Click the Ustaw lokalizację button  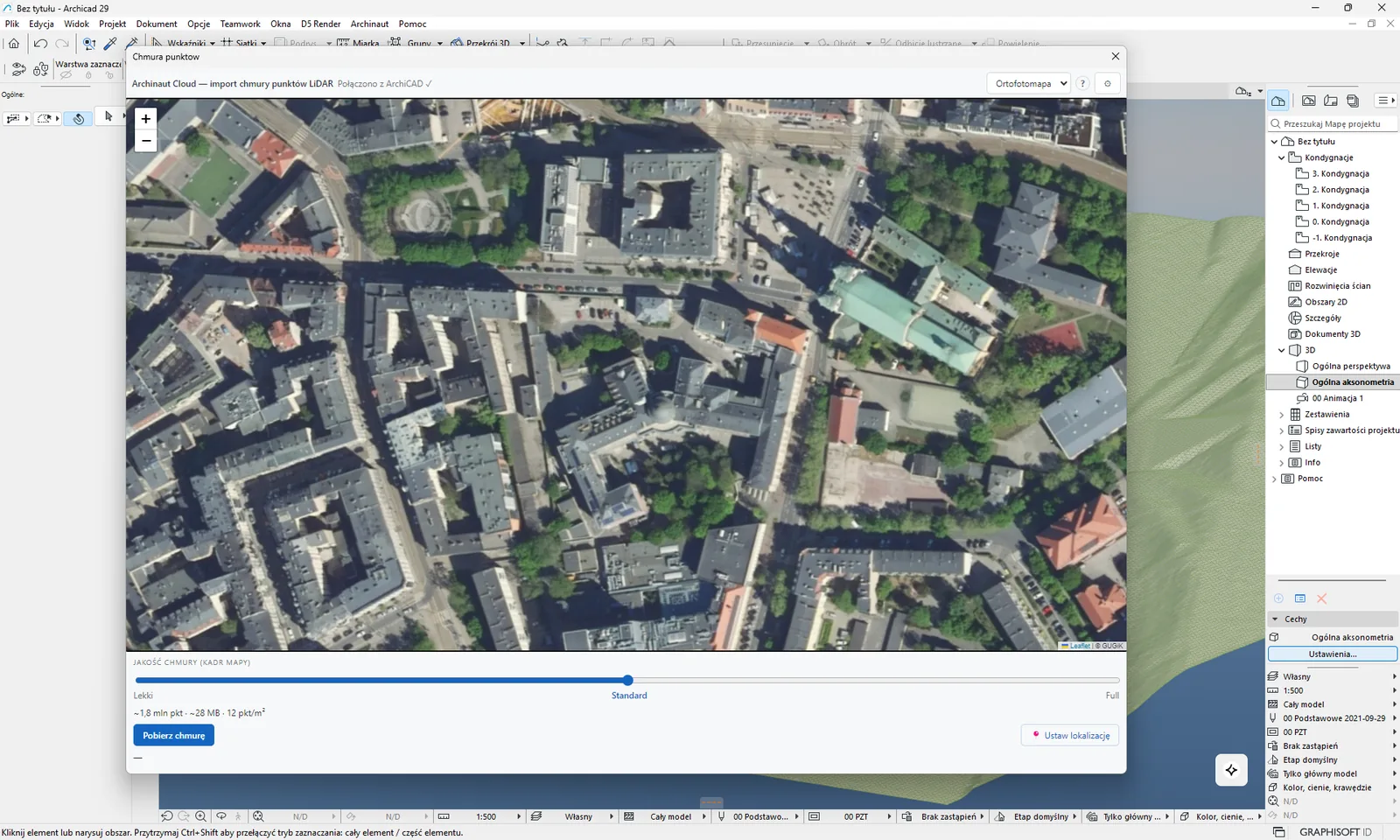click(x=1070, y=735)
